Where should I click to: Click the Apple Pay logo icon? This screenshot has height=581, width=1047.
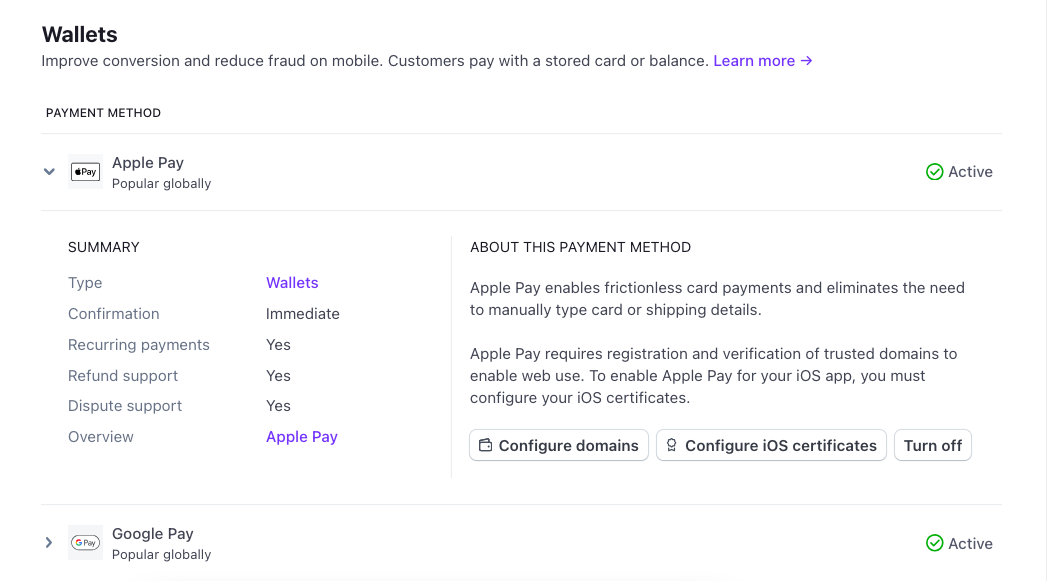click(x=85, y=172)
